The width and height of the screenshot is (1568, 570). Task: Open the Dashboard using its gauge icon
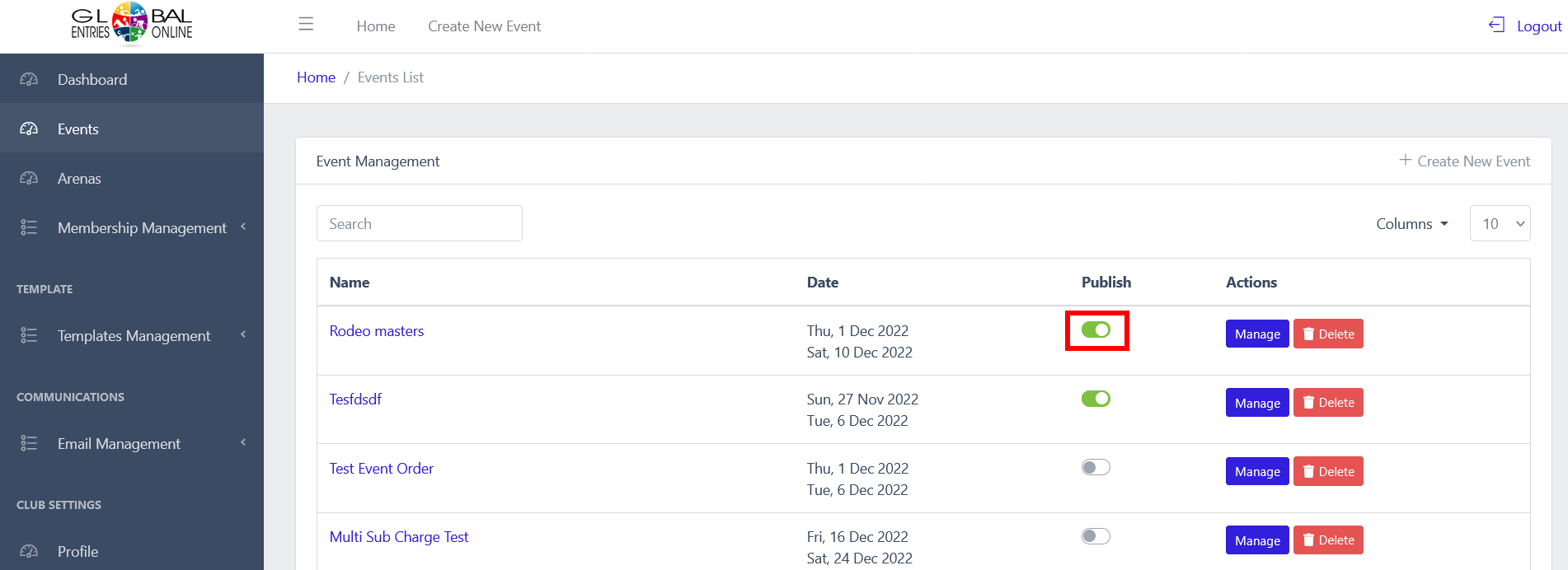point(29,79)
